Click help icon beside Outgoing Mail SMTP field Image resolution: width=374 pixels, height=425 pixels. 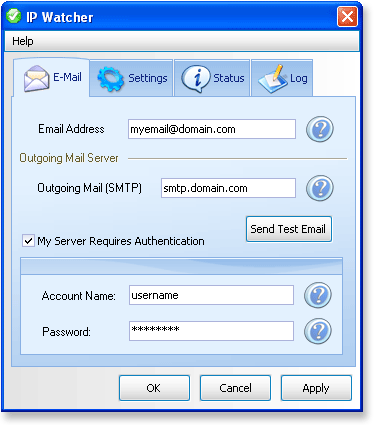point(320,188)
